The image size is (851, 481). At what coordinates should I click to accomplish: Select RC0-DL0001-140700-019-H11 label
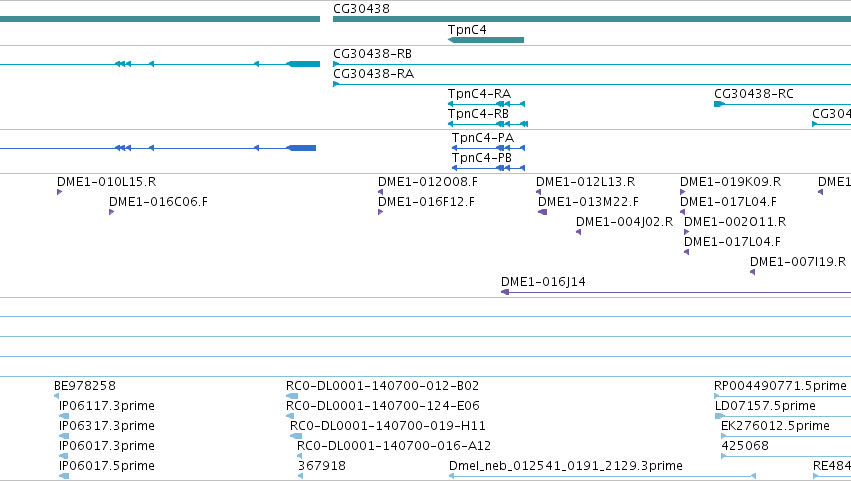(388, 426)
